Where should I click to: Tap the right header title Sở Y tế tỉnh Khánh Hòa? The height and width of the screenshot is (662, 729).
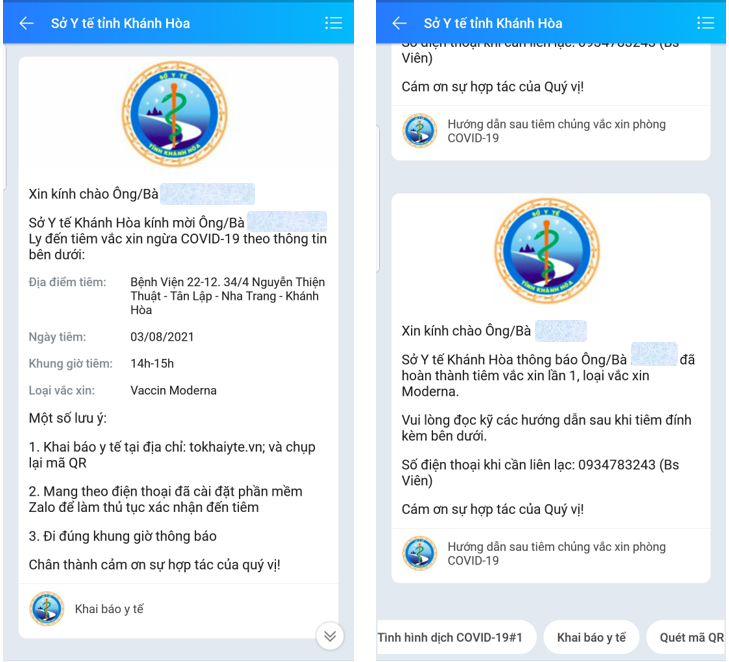tap(493, 23)
